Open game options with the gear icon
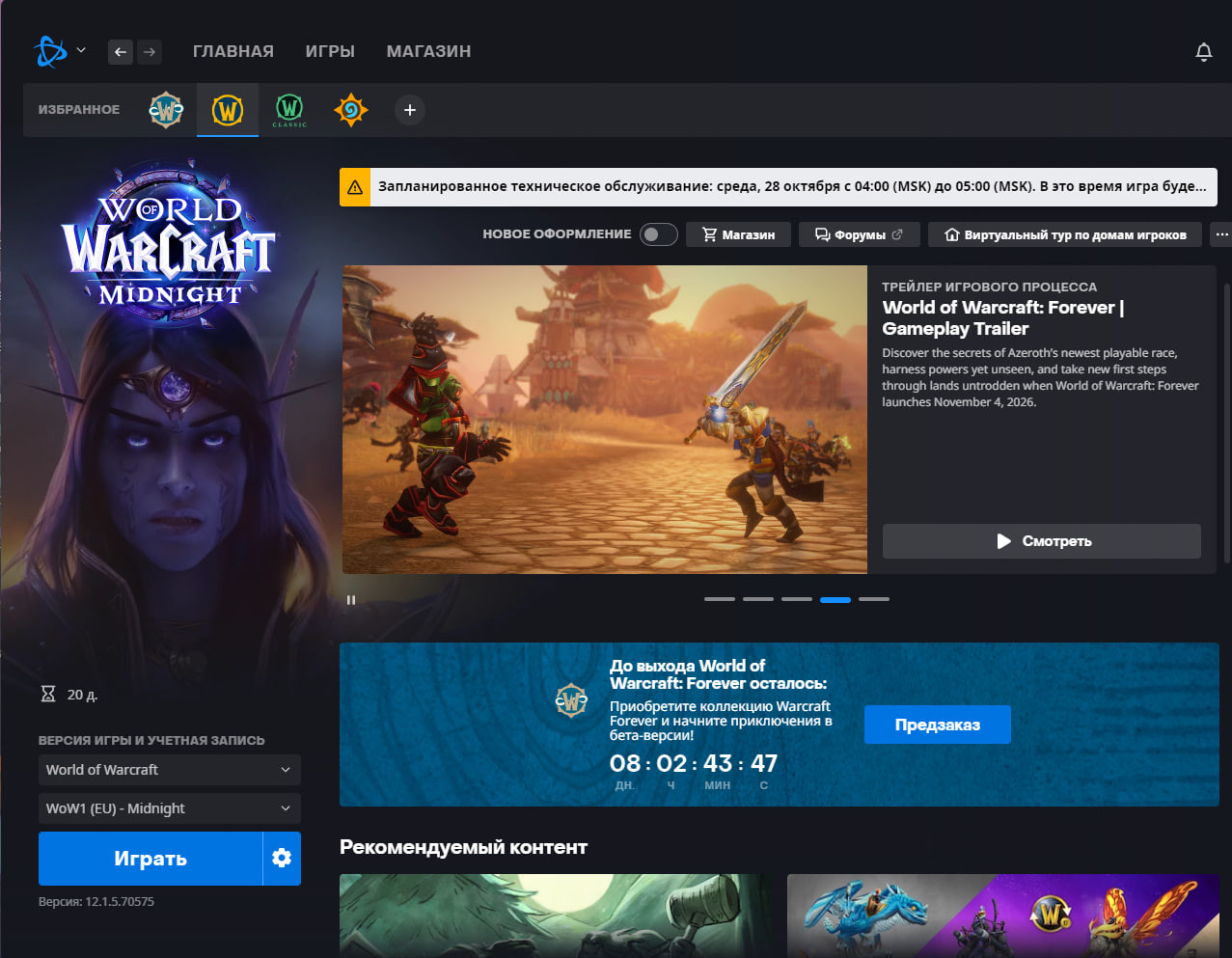Screen dimensions: 1232x958 click(x=282, y=859)
